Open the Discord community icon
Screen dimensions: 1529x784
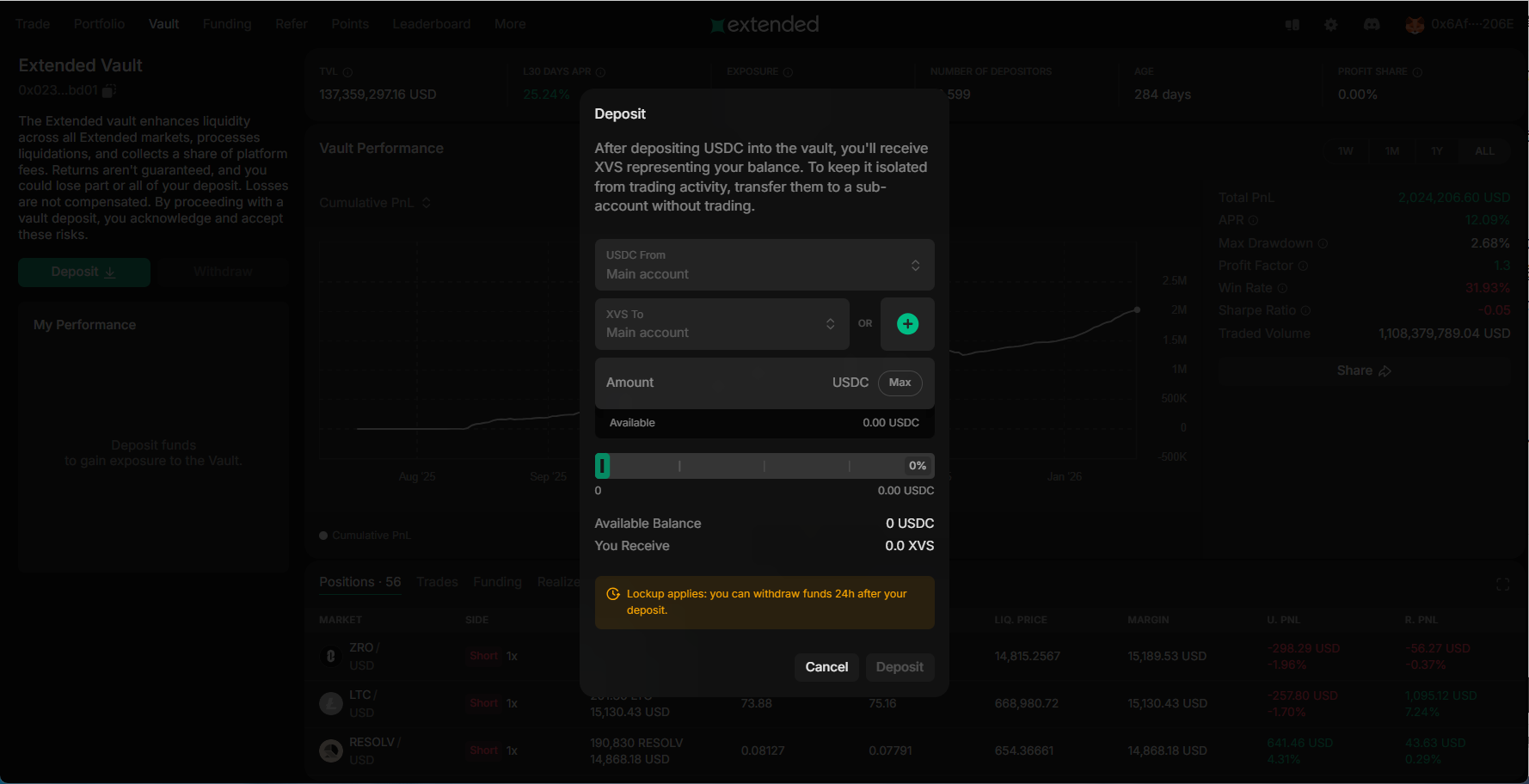tap(1372, 24)
